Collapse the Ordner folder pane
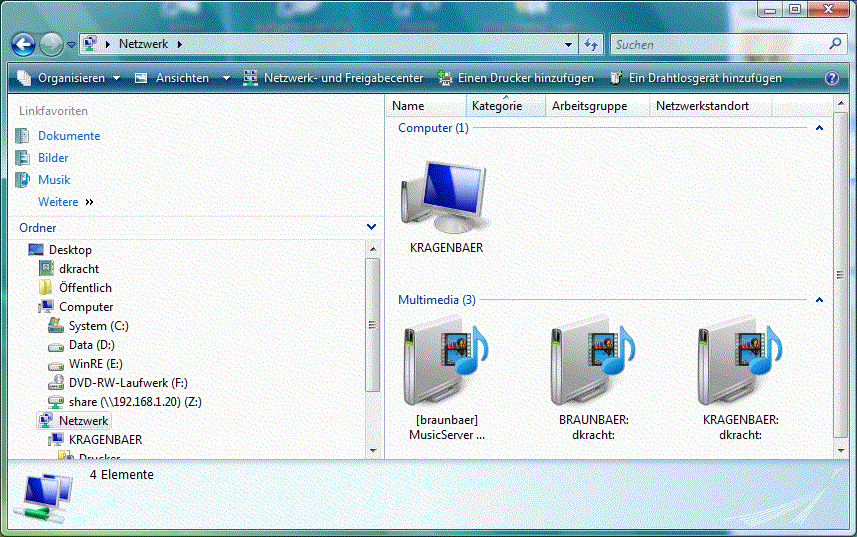 coord(371,228)
